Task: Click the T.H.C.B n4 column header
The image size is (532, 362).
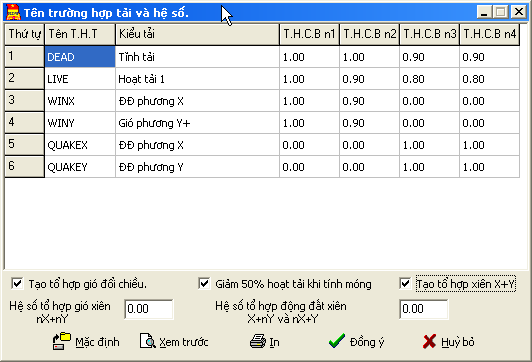Action: 490,34
